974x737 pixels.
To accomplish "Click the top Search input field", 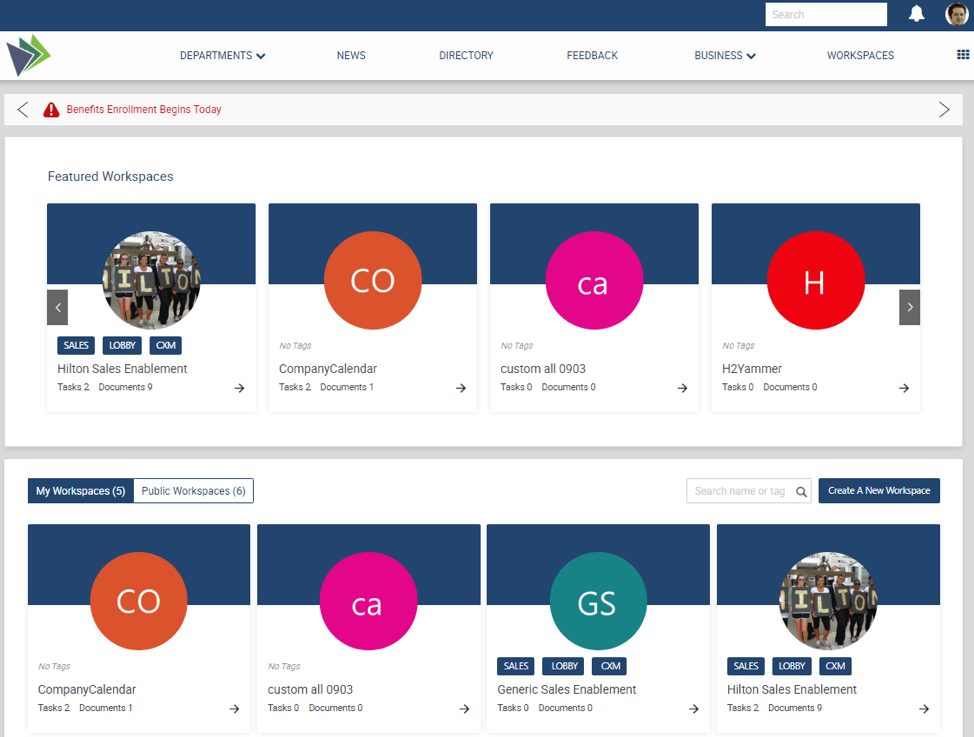I will pyautogui.click(x=825, y=15).
